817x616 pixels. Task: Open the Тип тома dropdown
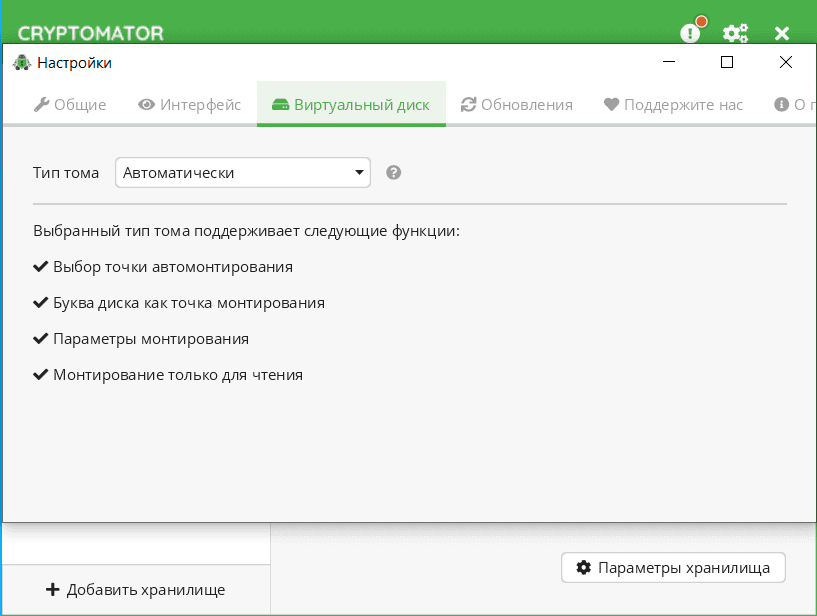coord(242,173)
